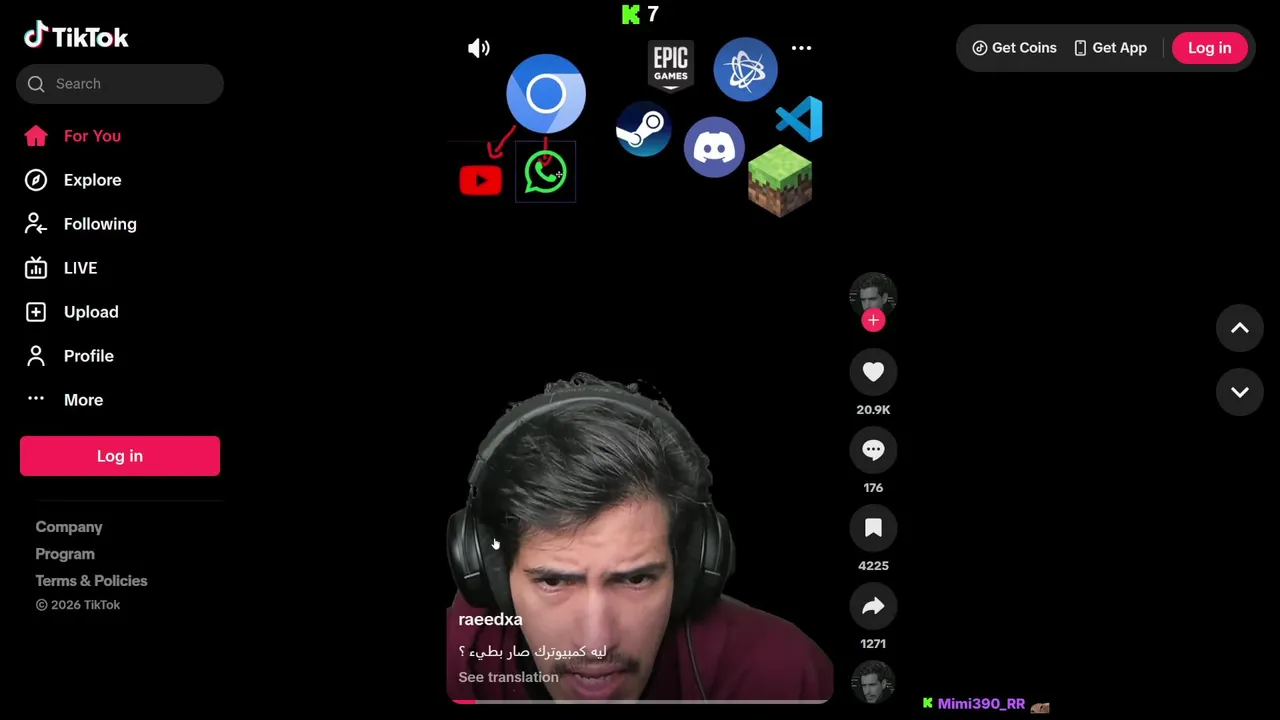This screenshot has width=1280, height=720.
Task: Click the Mimi390_RR username text
Action: (981, 704)
